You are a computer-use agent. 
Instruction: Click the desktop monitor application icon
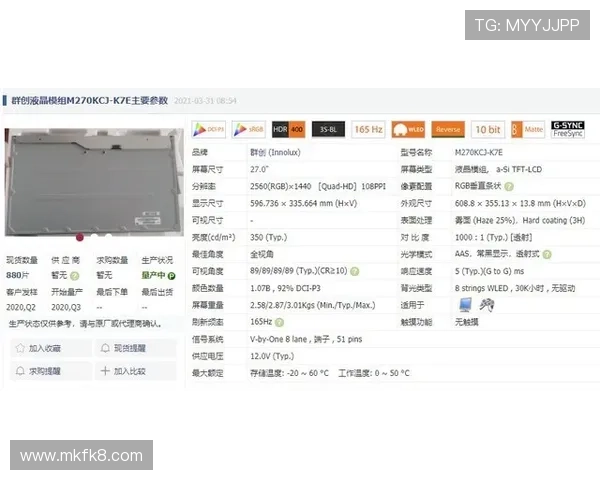pyautogui.click(x=465, y=305)
